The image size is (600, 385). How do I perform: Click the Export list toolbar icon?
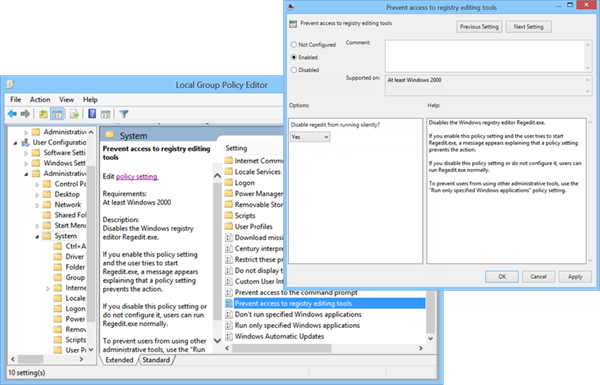pos(74,114)
